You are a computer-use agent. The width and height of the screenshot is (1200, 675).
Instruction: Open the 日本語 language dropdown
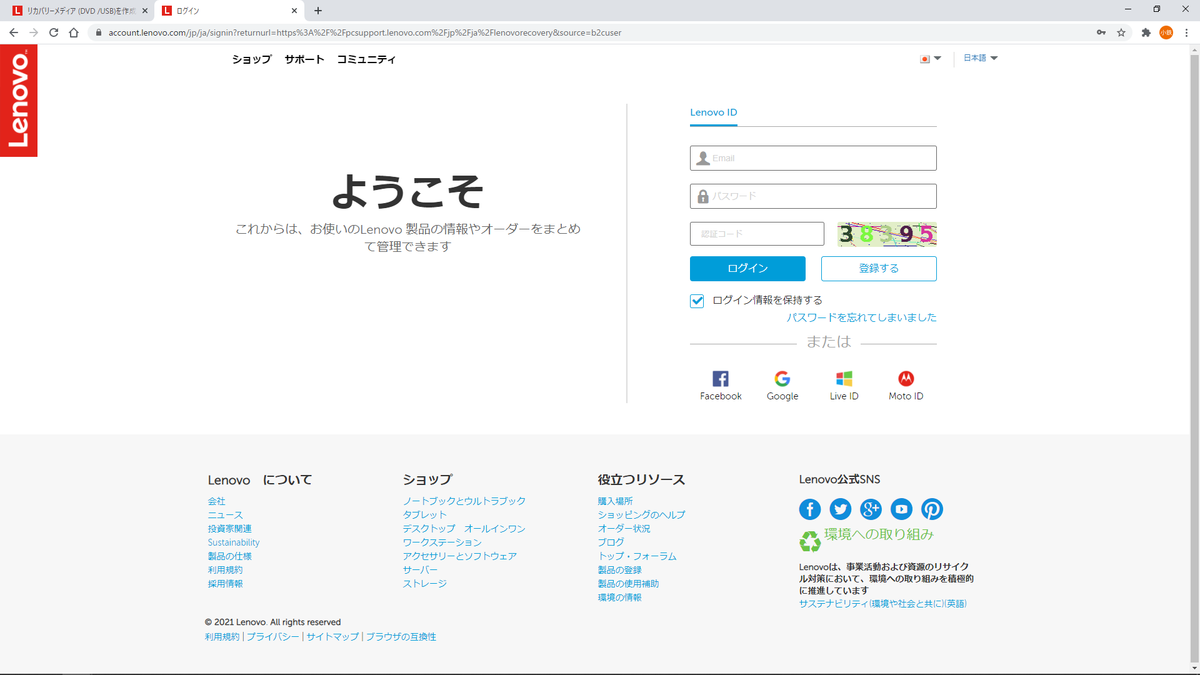point(980,58)
